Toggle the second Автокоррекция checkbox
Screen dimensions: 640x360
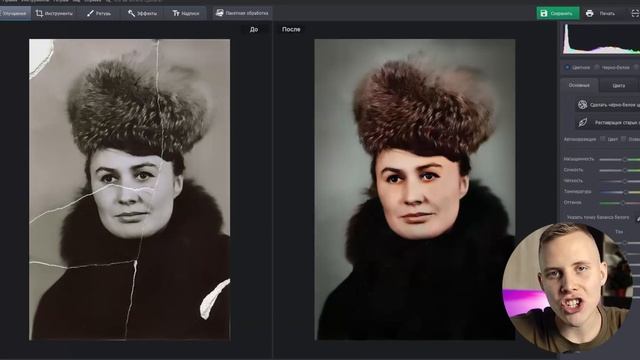(x=623, y=139)
